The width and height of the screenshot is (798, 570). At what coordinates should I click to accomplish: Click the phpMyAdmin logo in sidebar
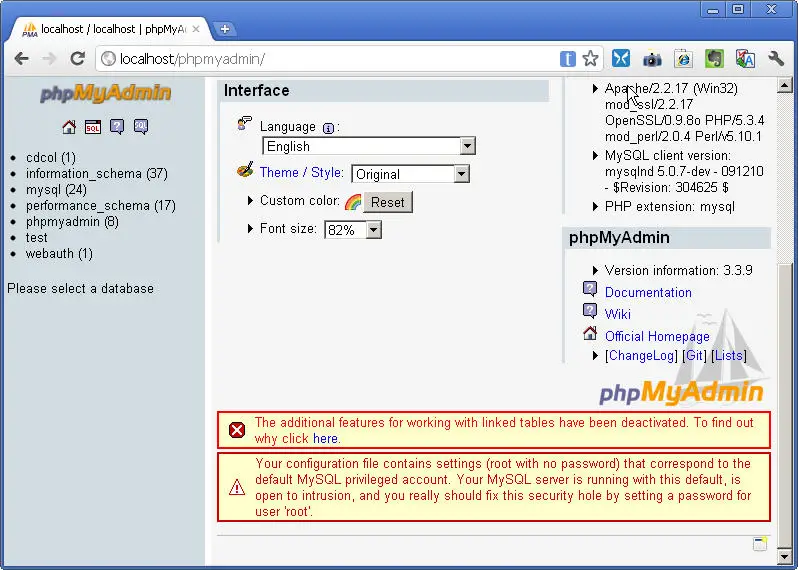105,93
